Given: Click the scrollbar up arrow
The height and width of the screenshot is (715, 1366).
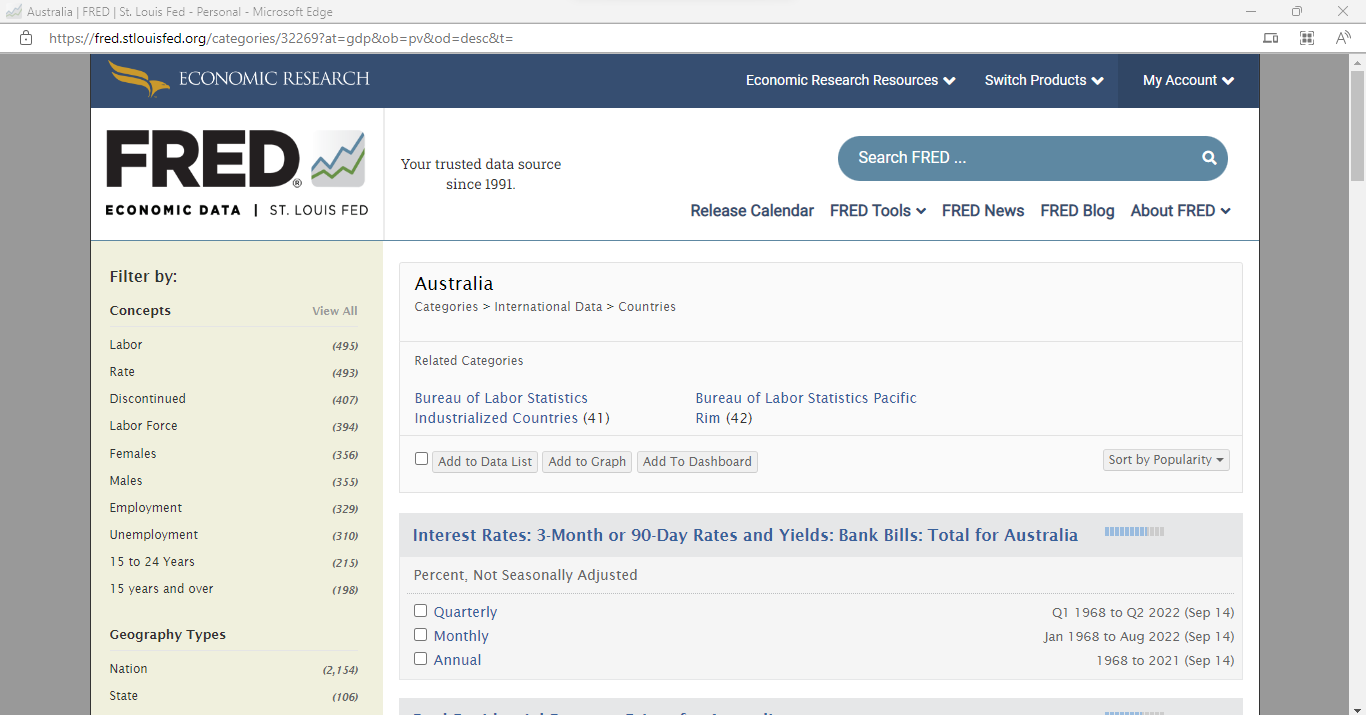Looking at the screenshot, I should point(1357,62).
